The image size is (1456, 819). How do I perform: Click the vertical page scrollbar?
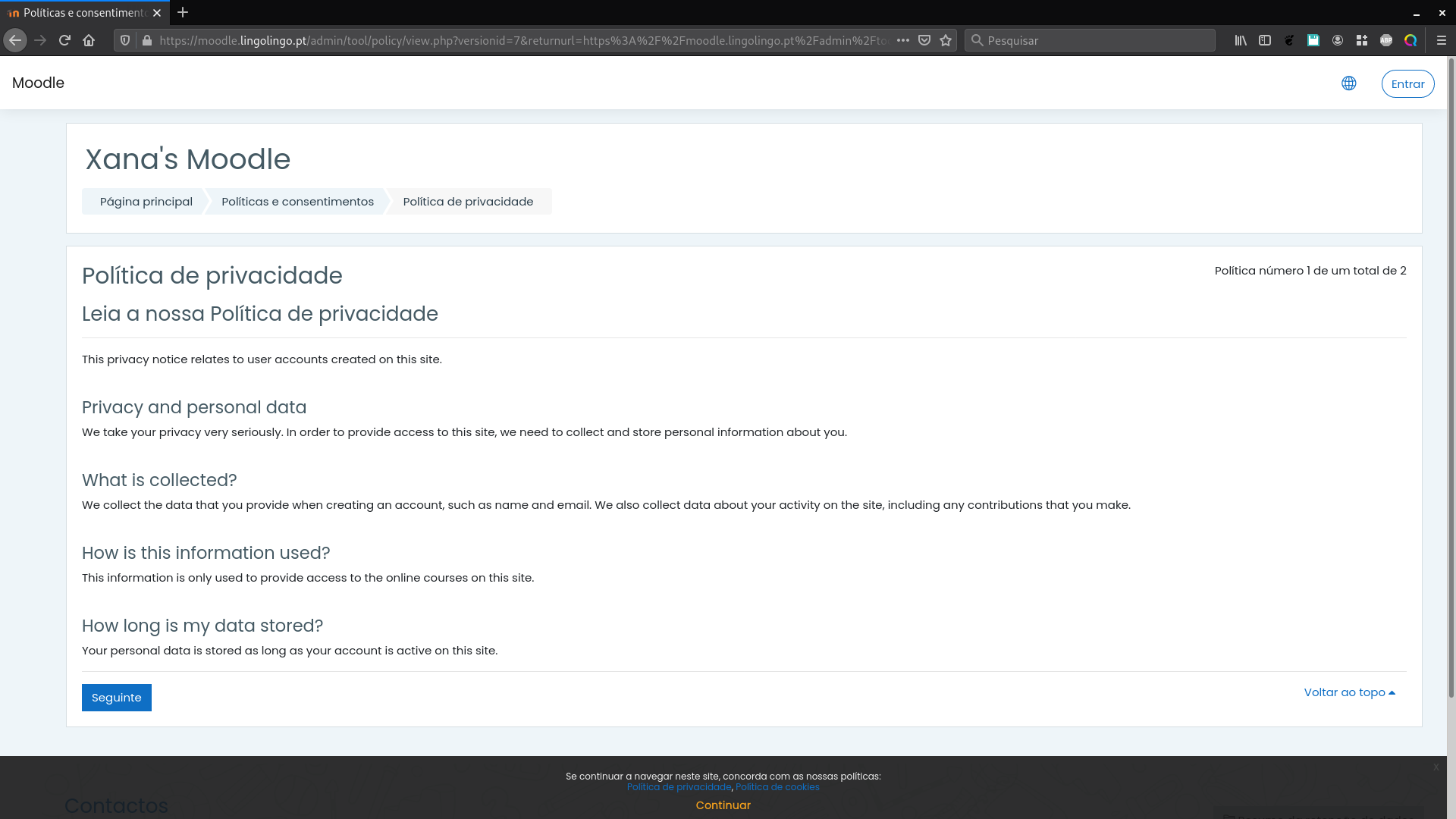click(1451, 379)
